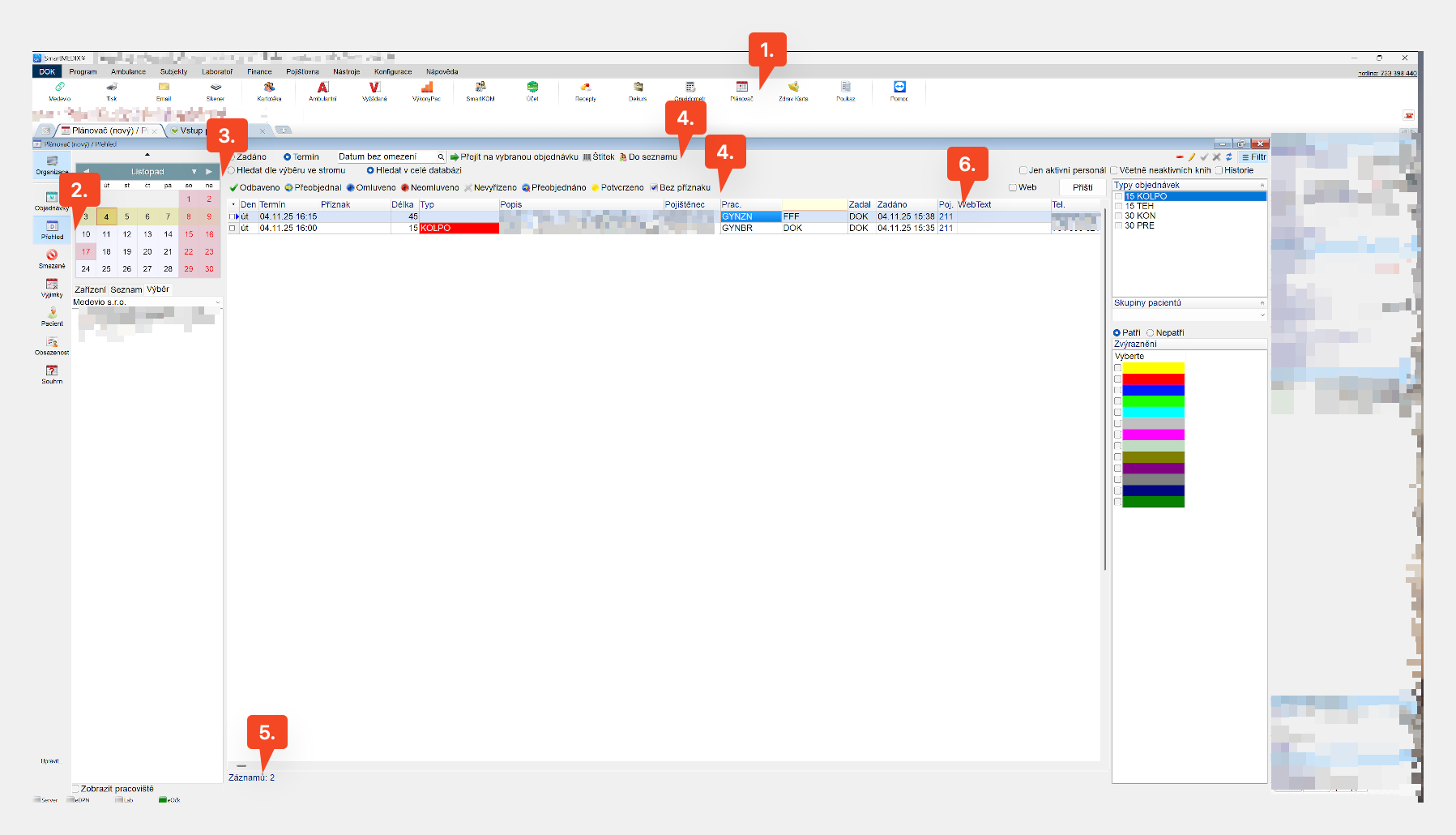1456x835 pixels.
Task: Open the Ambulance menu
Action: click(128, 71)
